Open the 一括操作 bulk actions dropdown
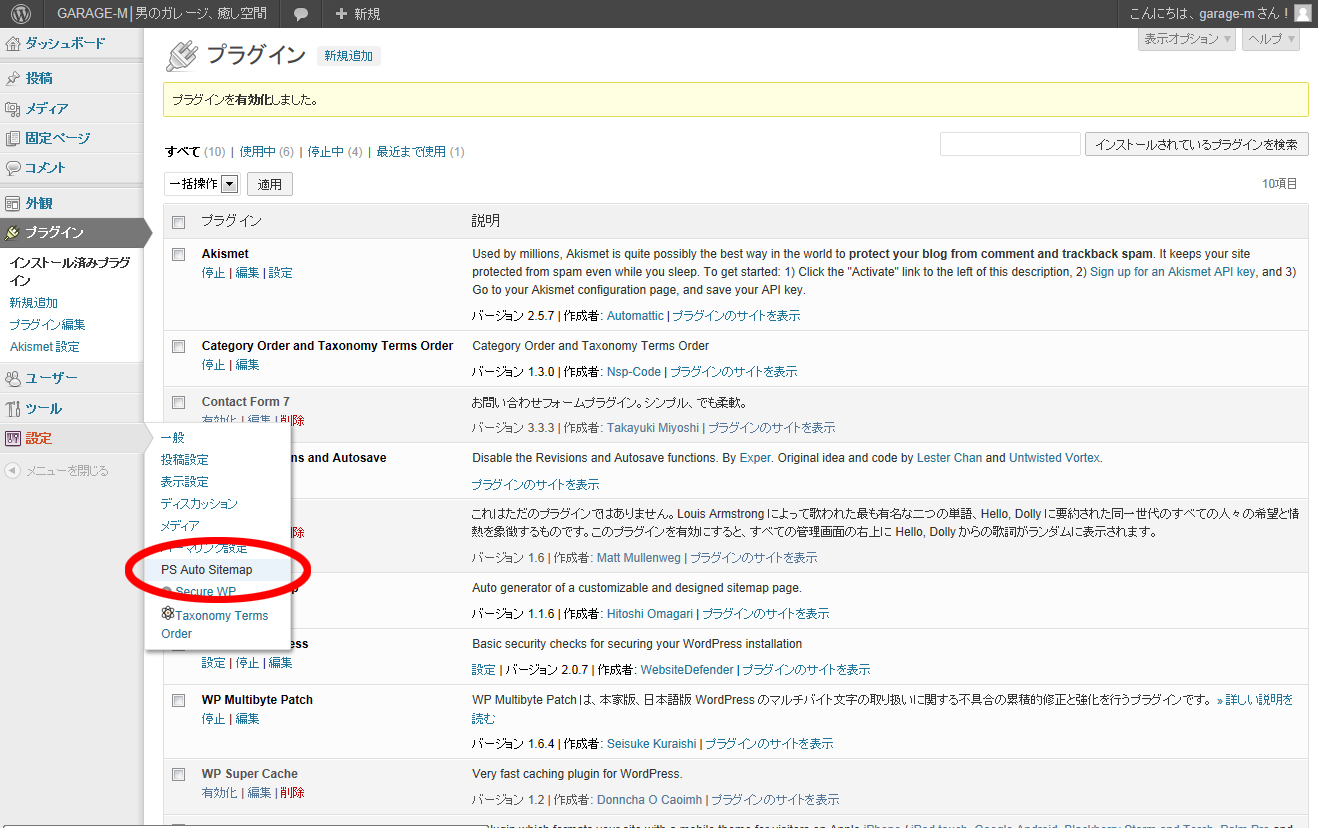 pyautogui.click(x=203, y=183)
